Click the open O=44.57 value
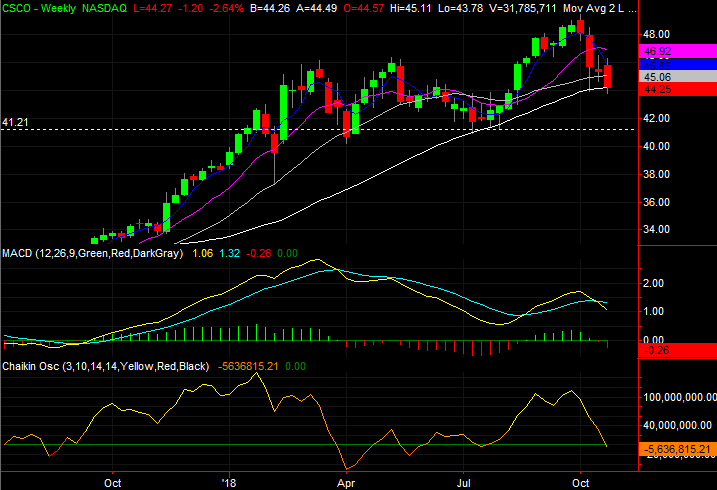The width and height of the screenshot is (717, 490). tap(364, 8)
